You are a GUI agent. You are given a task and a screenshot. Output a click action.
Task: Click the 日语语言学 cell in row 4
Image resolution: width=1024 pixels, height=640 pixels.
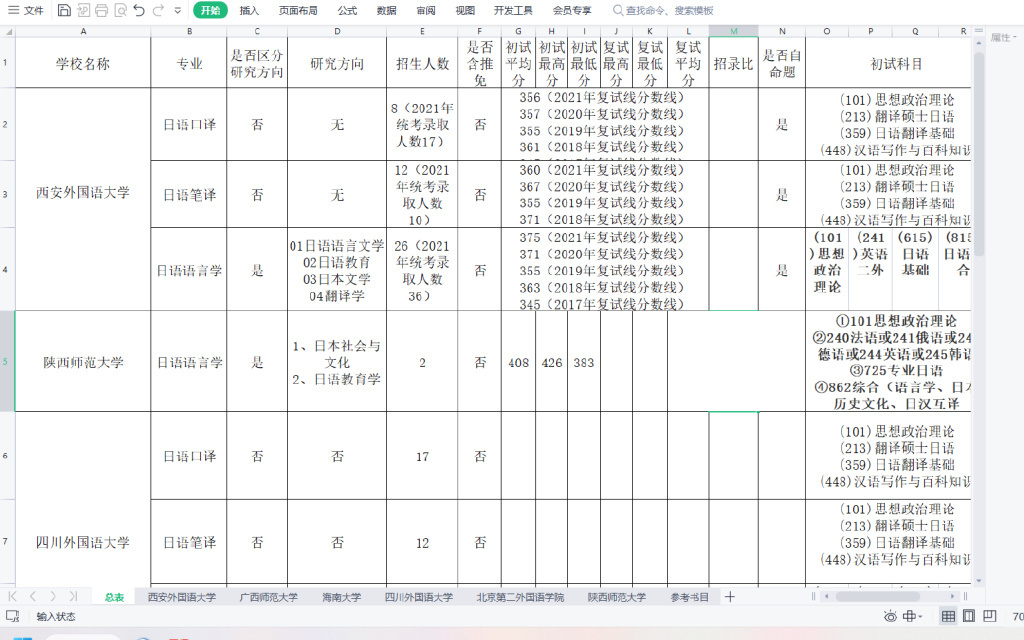(189, 270)
